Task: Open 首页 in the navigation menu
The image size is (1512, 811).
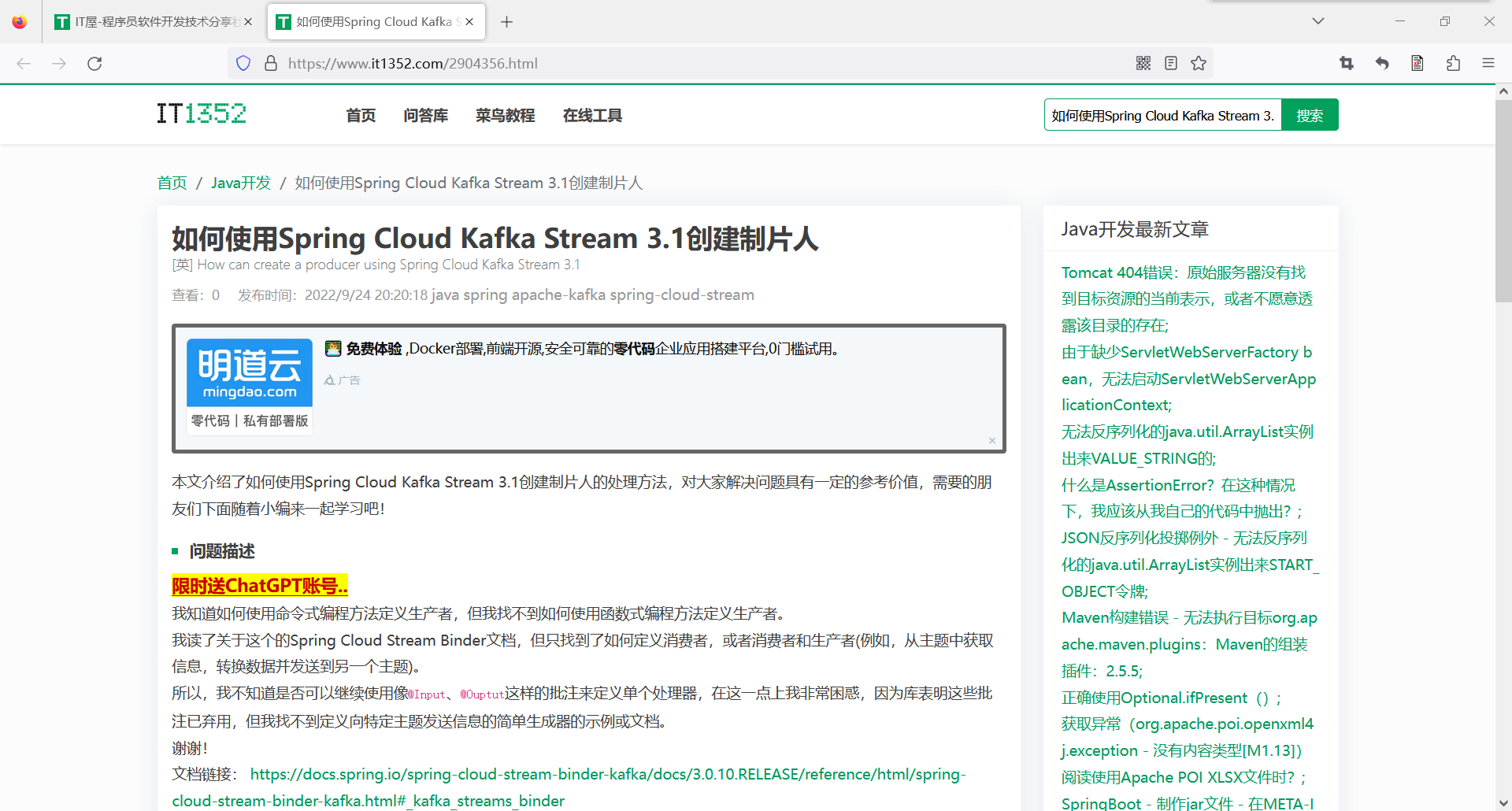Action: click(x=361, y=116)
